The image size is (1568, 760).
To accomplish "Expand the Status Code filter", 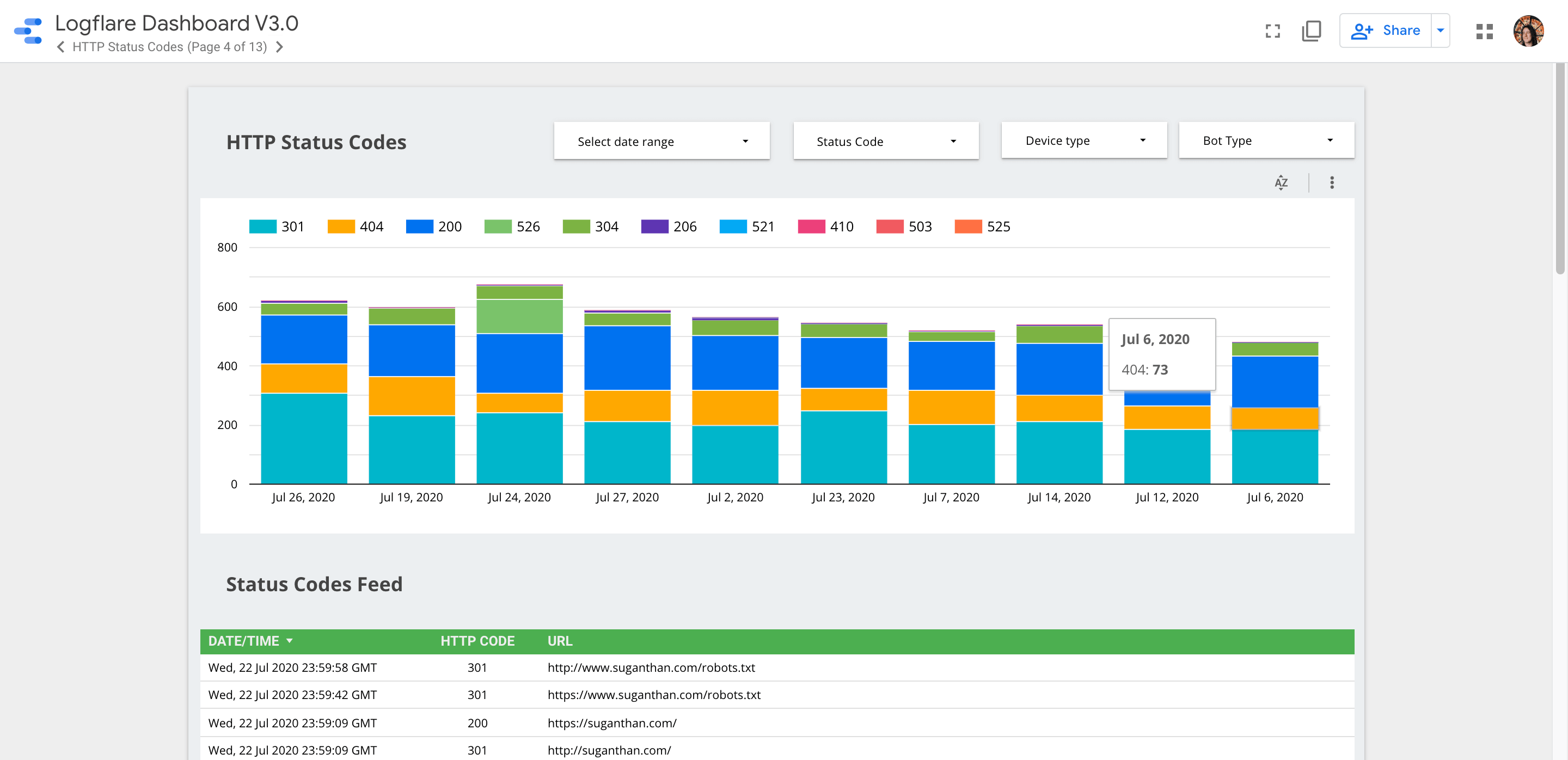I will tap(885, 141).
